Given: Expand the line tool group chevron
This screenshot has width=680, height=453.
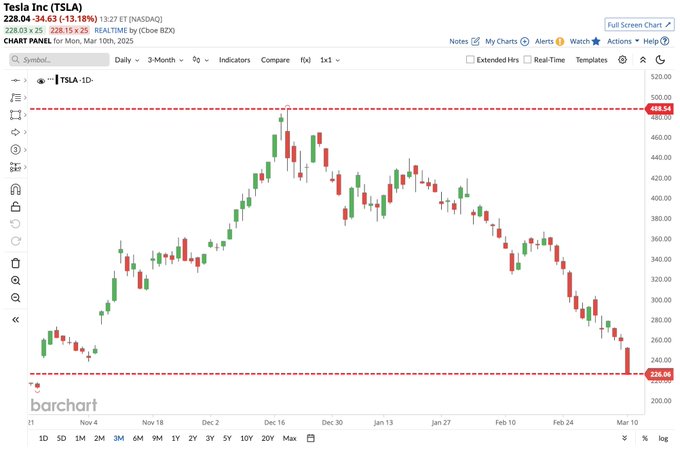Looking at the screenshot, I should point(25,80).
